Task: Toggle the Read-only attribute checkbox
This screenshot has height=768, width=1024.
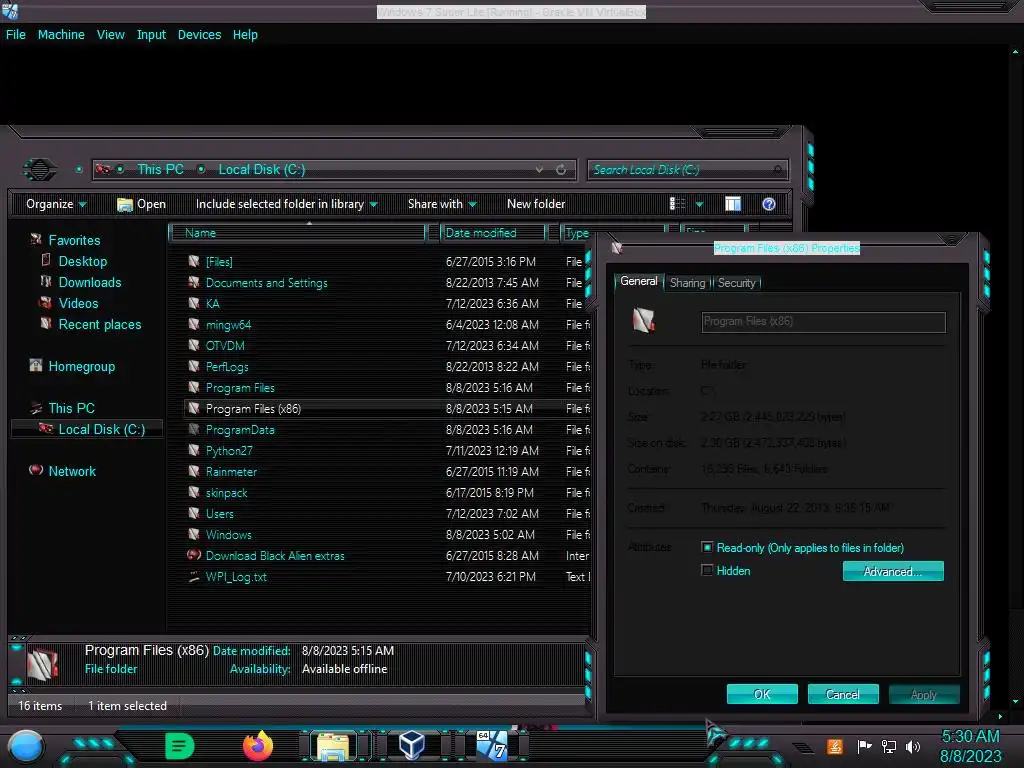Action: [x=707, y=547]
